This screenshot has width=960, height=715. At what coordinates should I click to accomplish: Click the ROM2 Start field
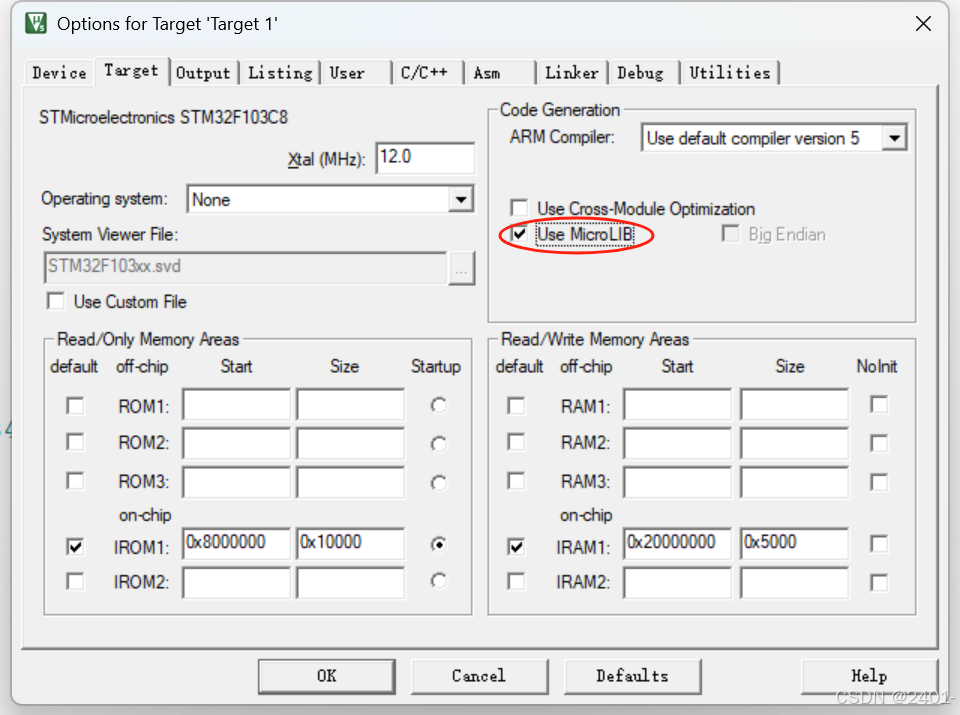[x=236, y=443]
